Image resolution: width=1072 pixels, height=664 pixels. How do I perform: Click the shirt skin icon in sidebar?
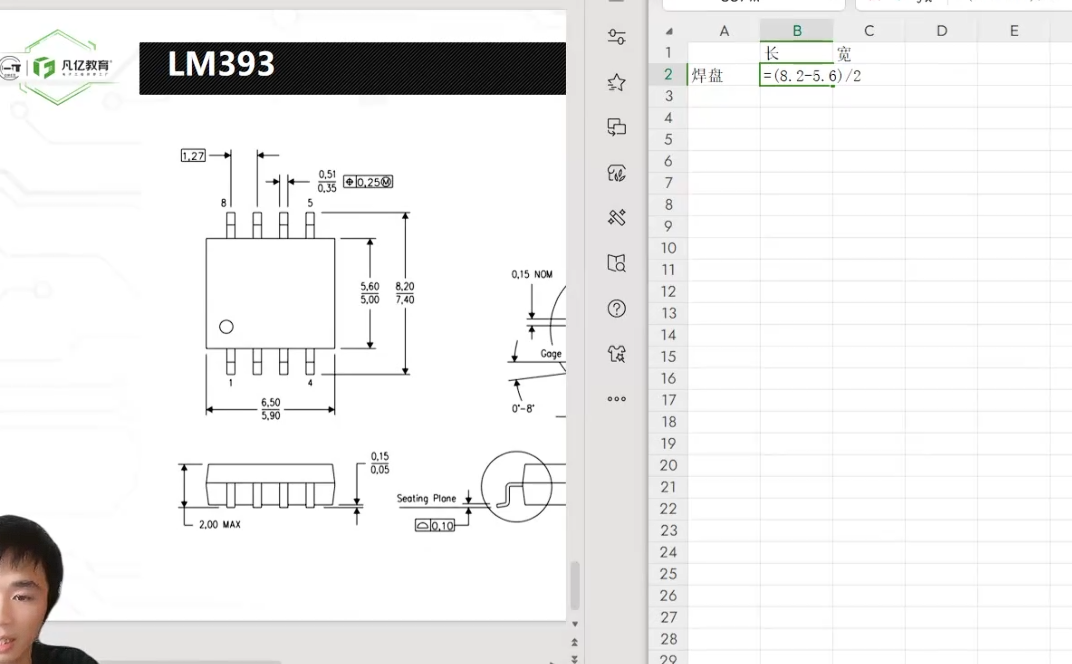617,353
